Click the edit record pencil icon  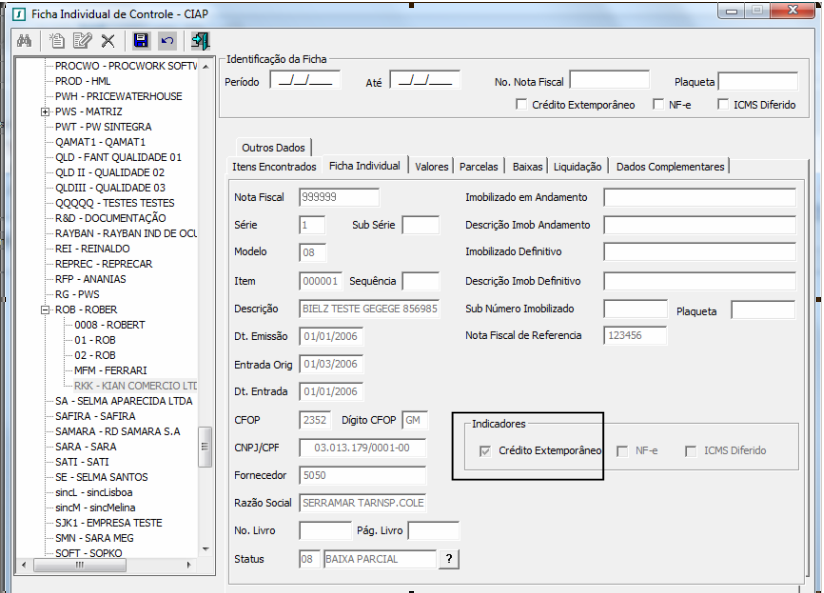[x=82, y=41]
